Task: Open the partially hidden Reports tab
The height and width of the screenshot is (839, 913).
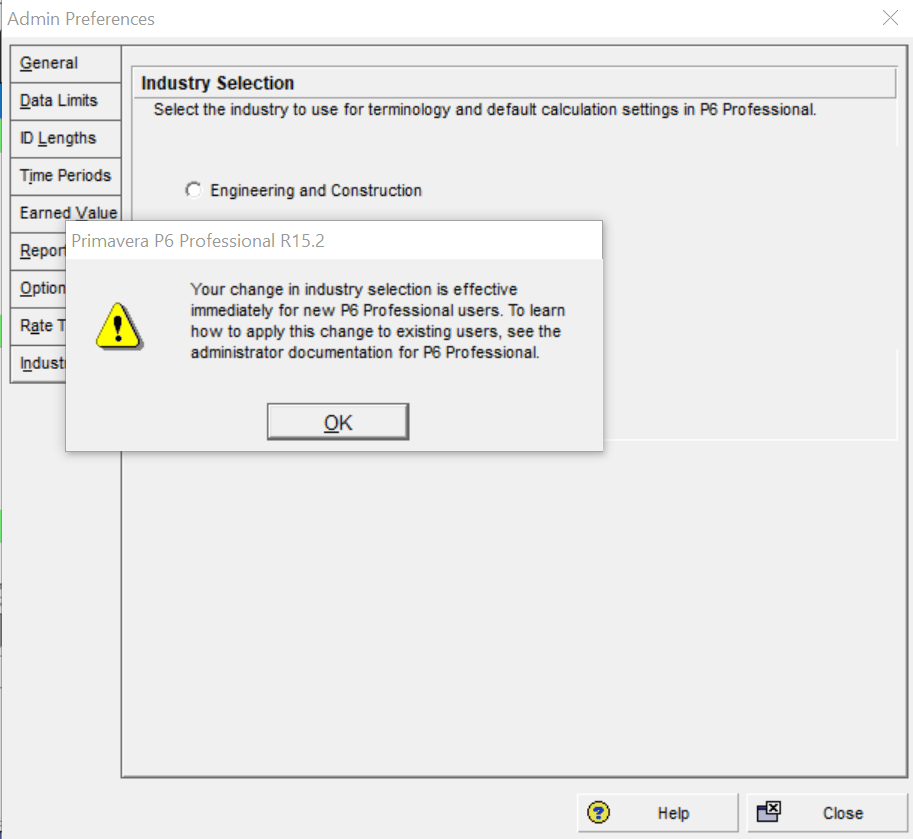Action: click(x=38, y=250)
